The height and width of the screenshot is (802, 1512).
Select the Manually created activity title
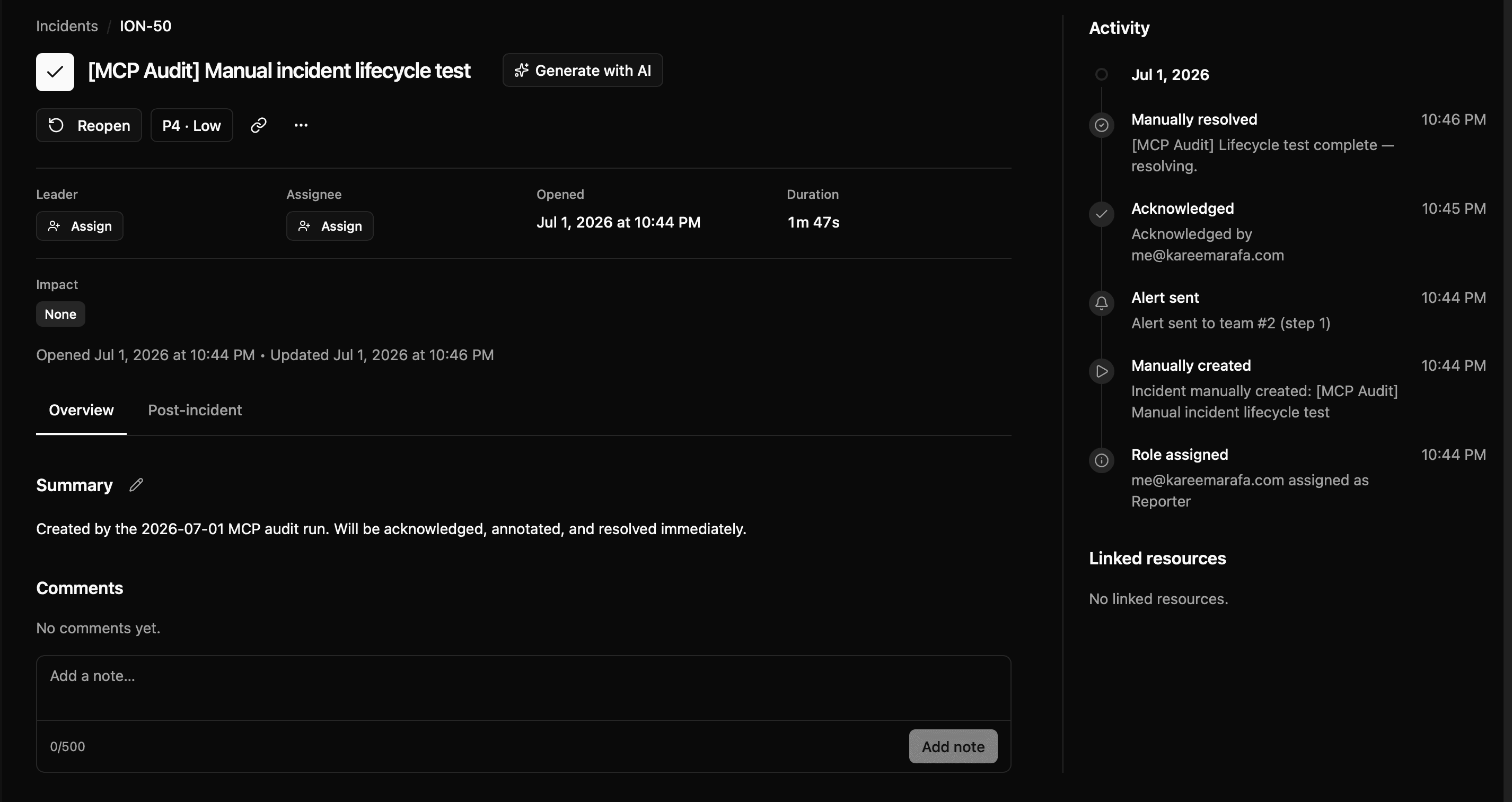[x=1191, y=365]
